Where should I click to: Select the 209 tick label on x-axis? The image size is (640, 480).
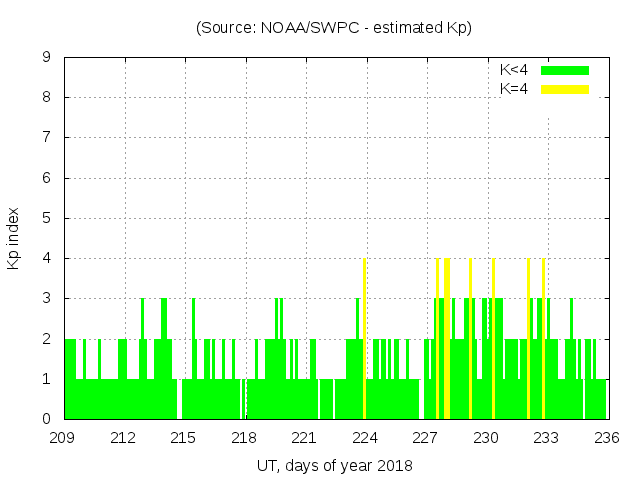coord(64,437)
